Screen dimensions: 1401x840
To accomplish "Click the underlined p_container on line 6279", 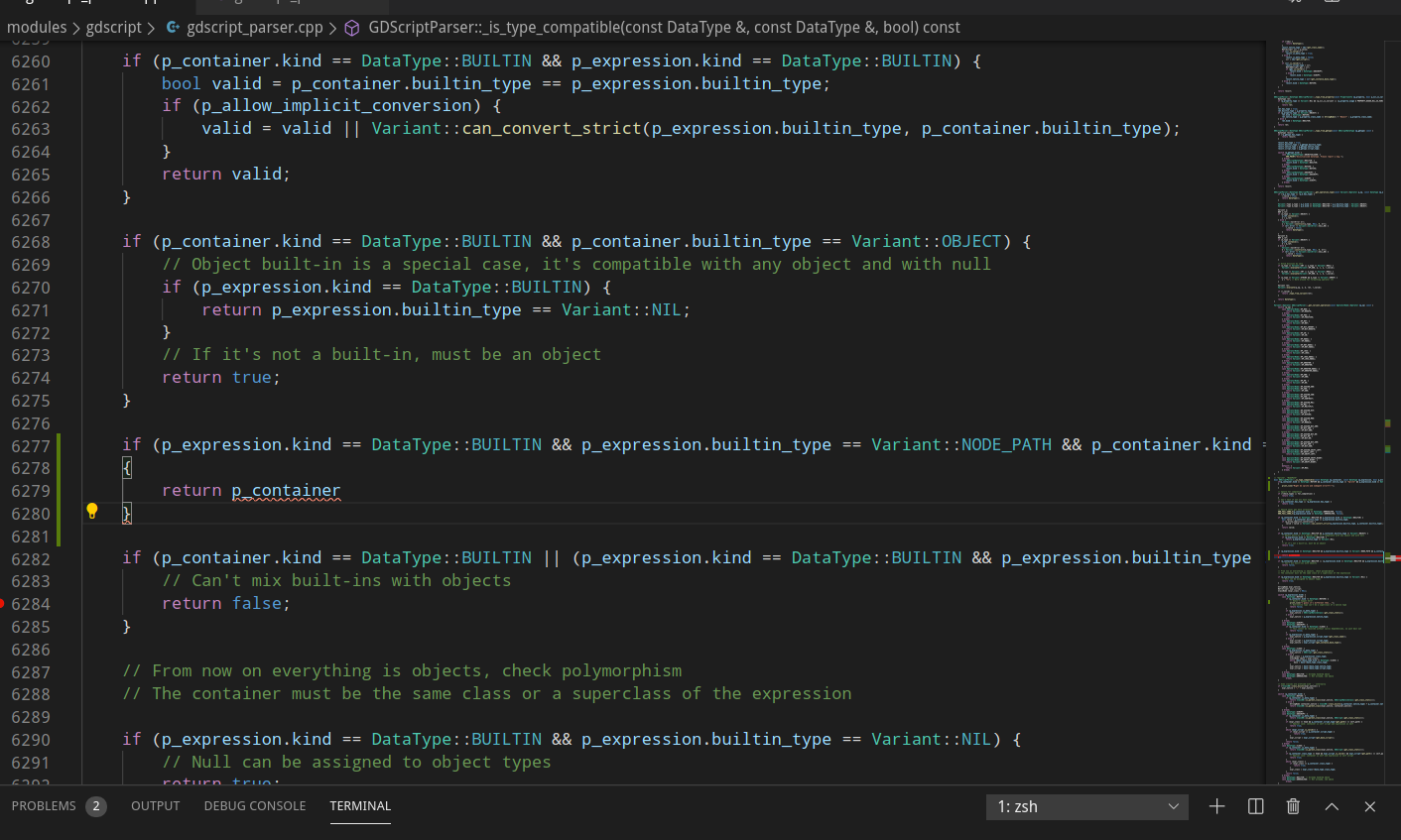I will point(287,490).
